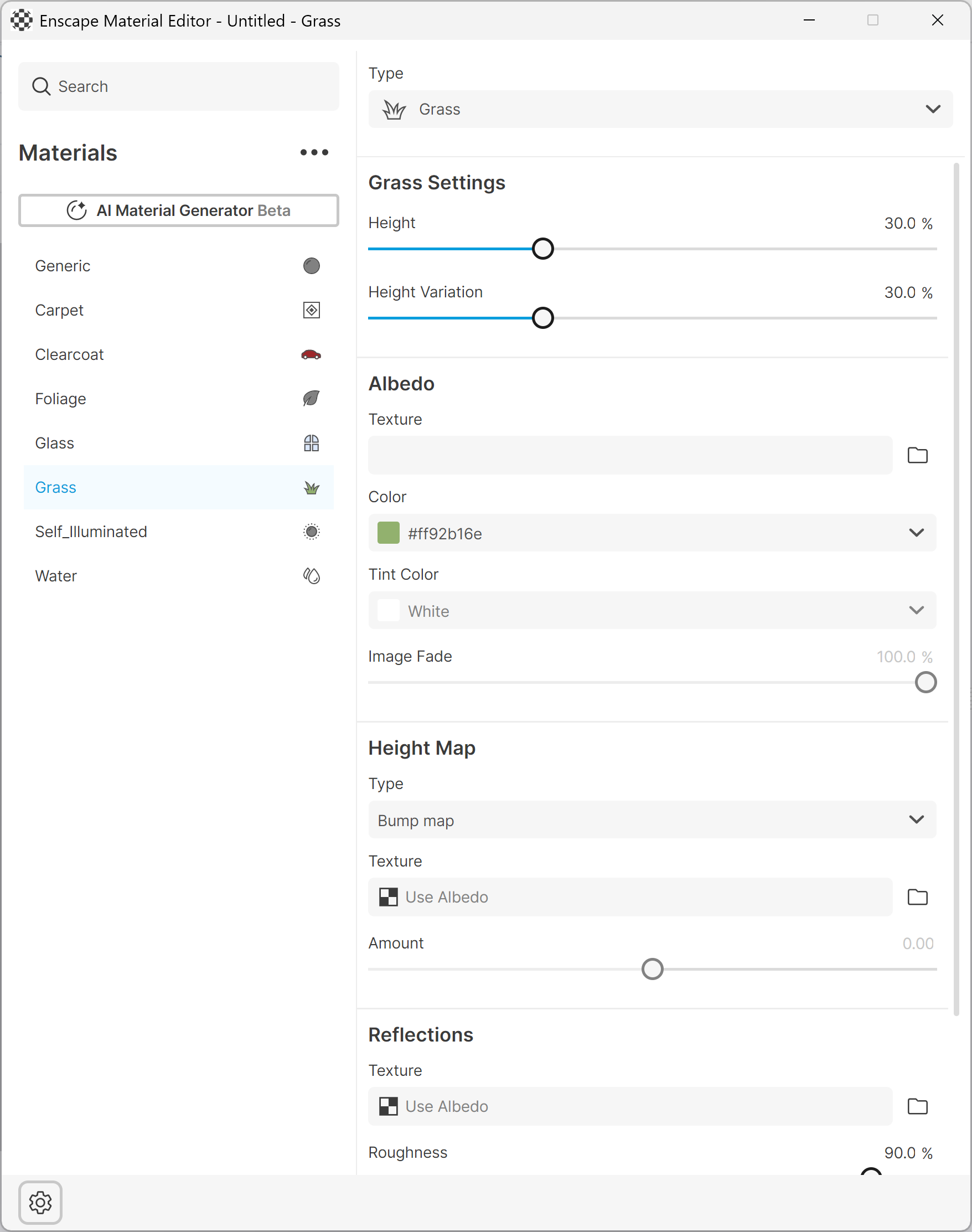This screenshot has height=1232, width=972.
Task: Click the properties panel vertical scrollbar
Action: (956, 589)
